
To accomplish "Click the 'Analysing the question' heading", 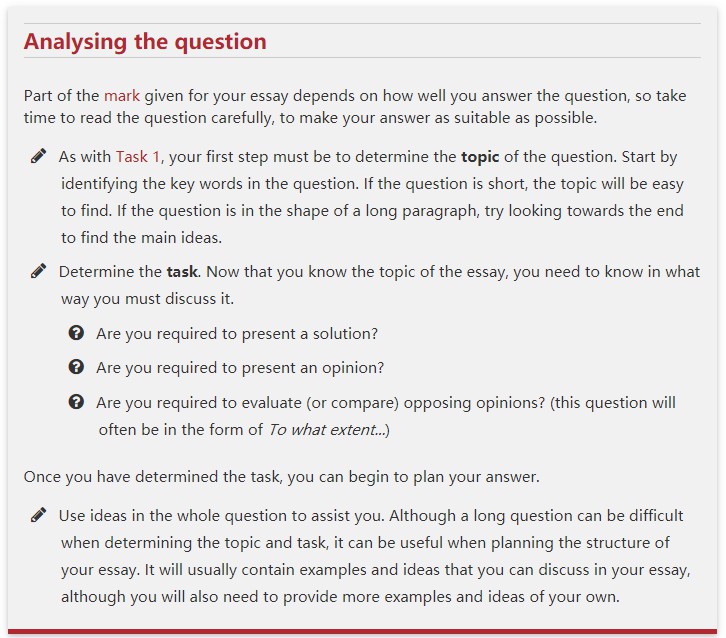I will [145, 42].
